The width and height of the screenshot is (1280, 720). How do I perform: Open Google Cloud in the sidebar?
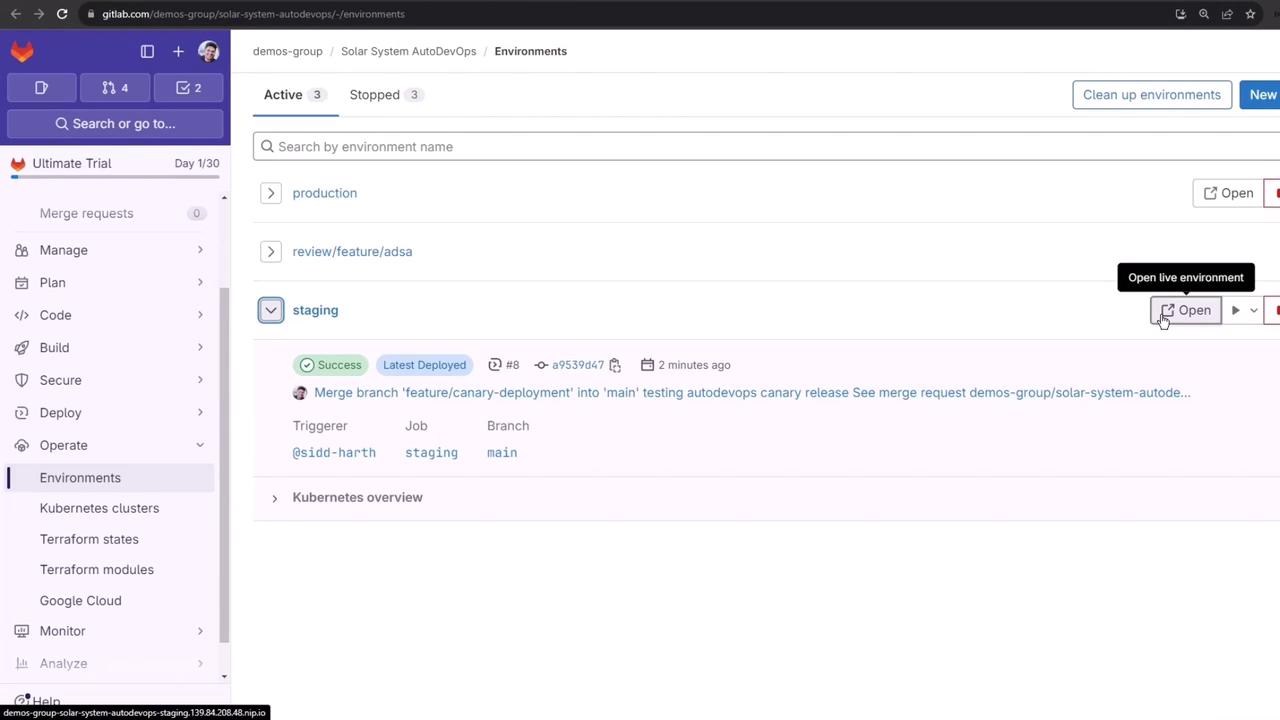[x=111, y=601]
